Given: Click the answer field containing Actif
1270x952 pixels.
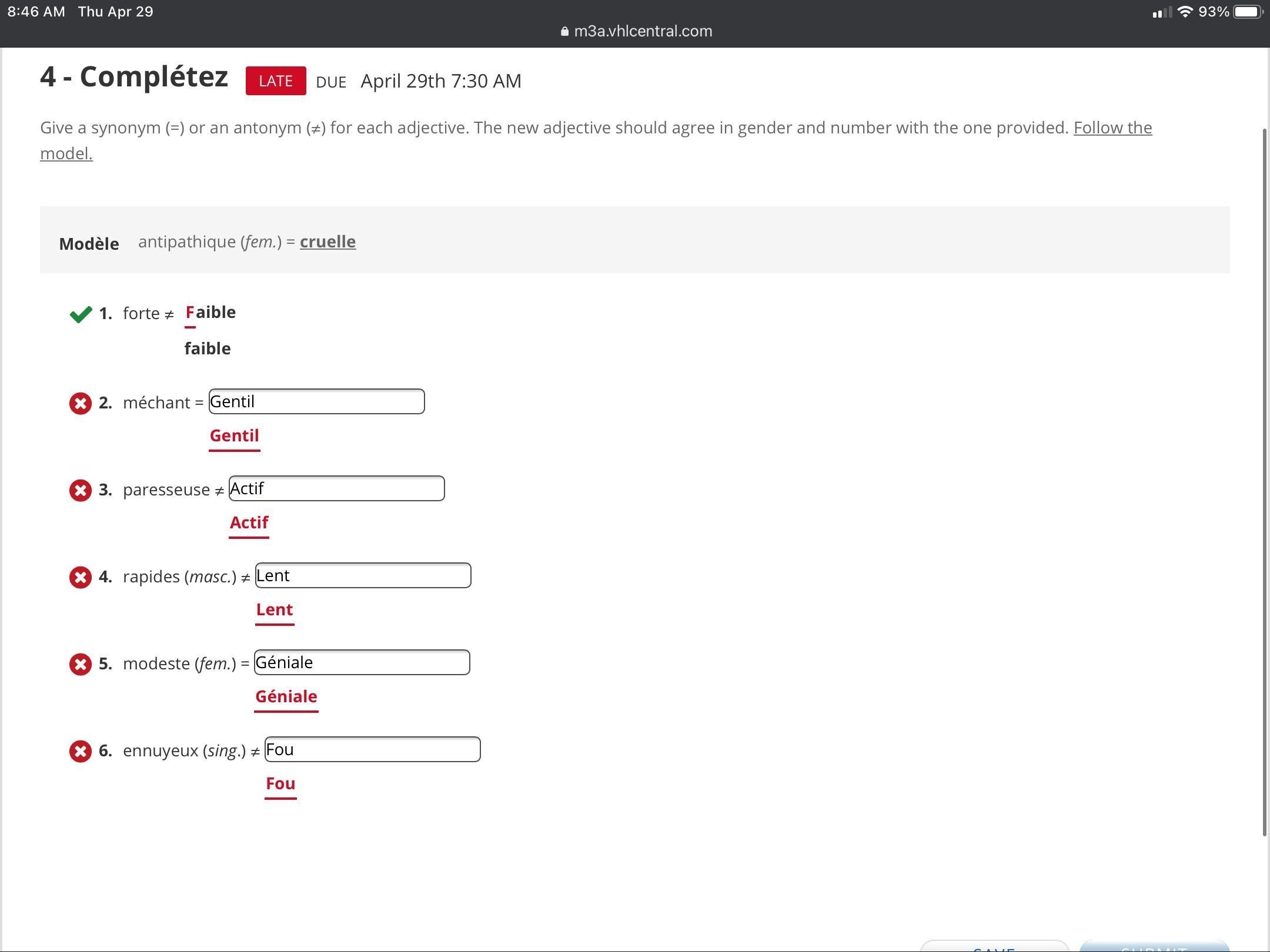Looking at the screenshot, I should click(x=336, y=488).
